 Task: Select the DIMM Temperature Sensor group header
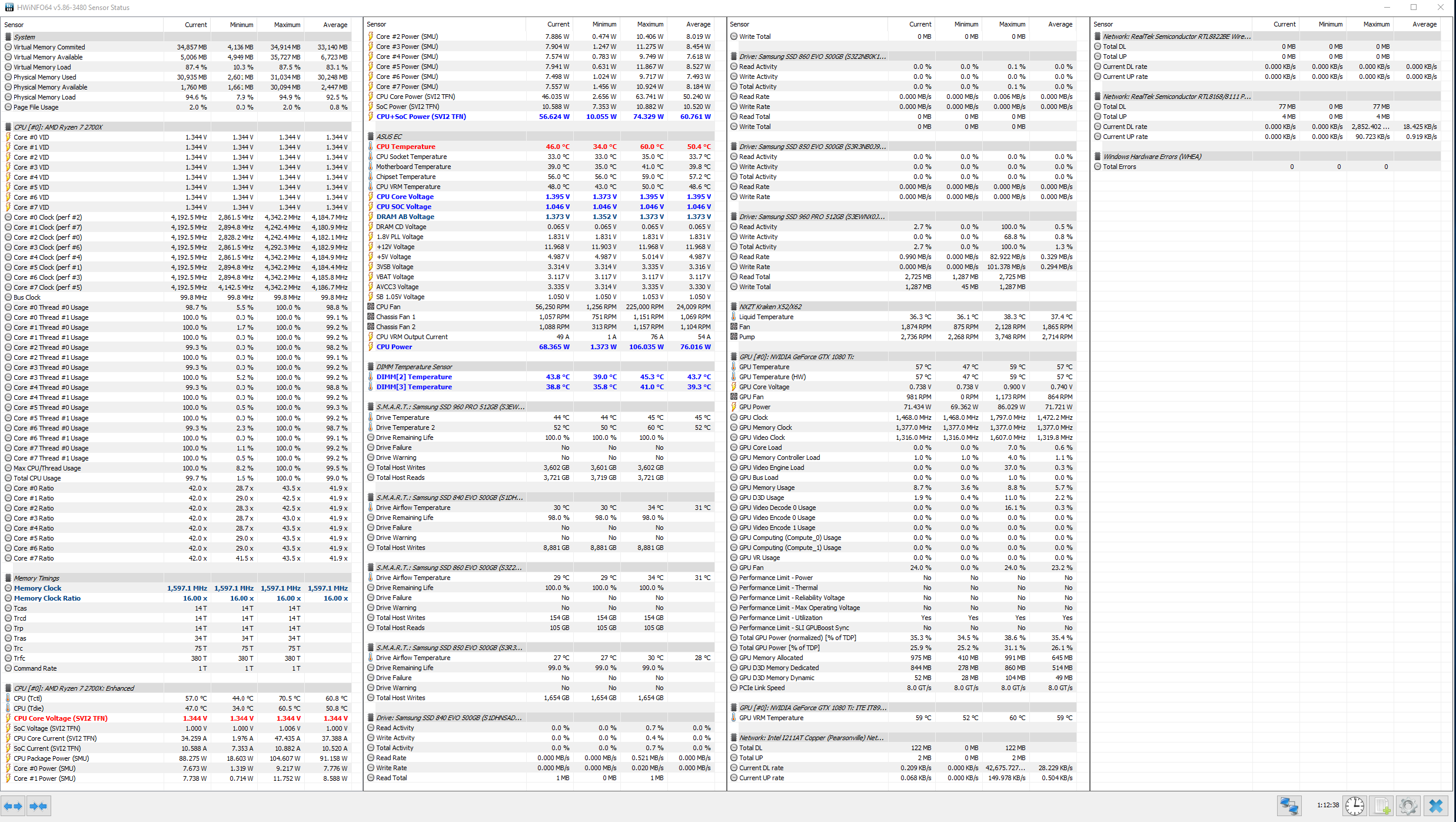pos(414,367)
